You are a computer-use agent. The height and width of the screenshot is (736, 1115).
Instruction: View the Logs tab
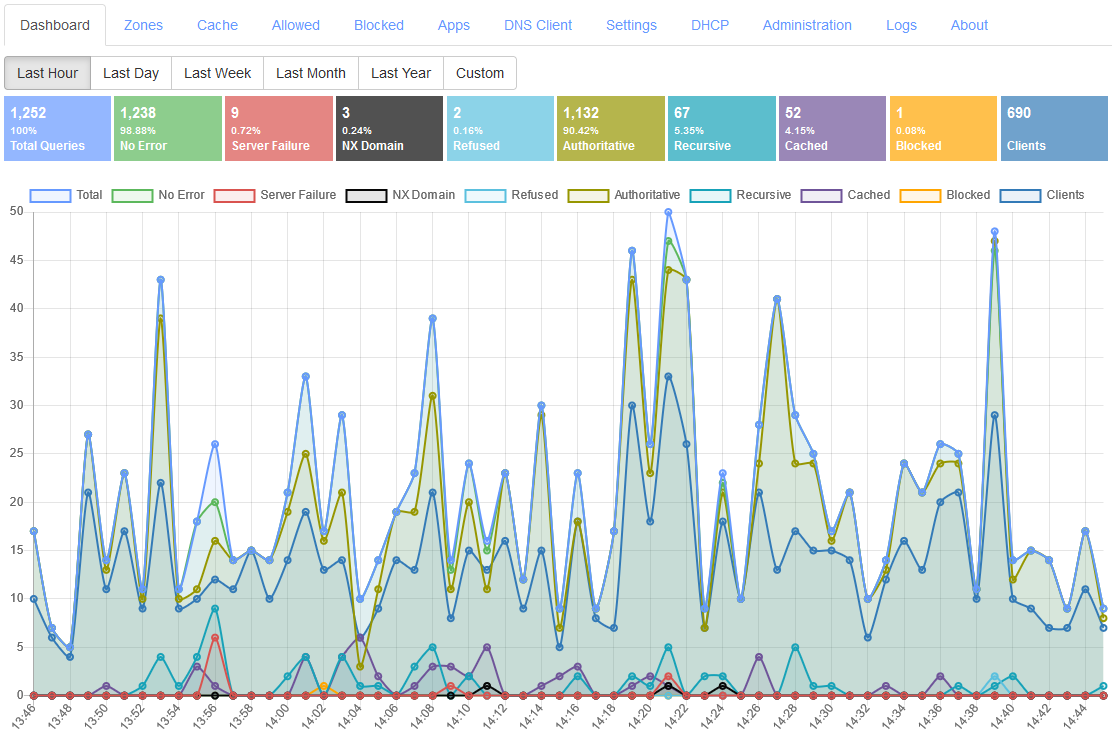[x=901, y=25]
